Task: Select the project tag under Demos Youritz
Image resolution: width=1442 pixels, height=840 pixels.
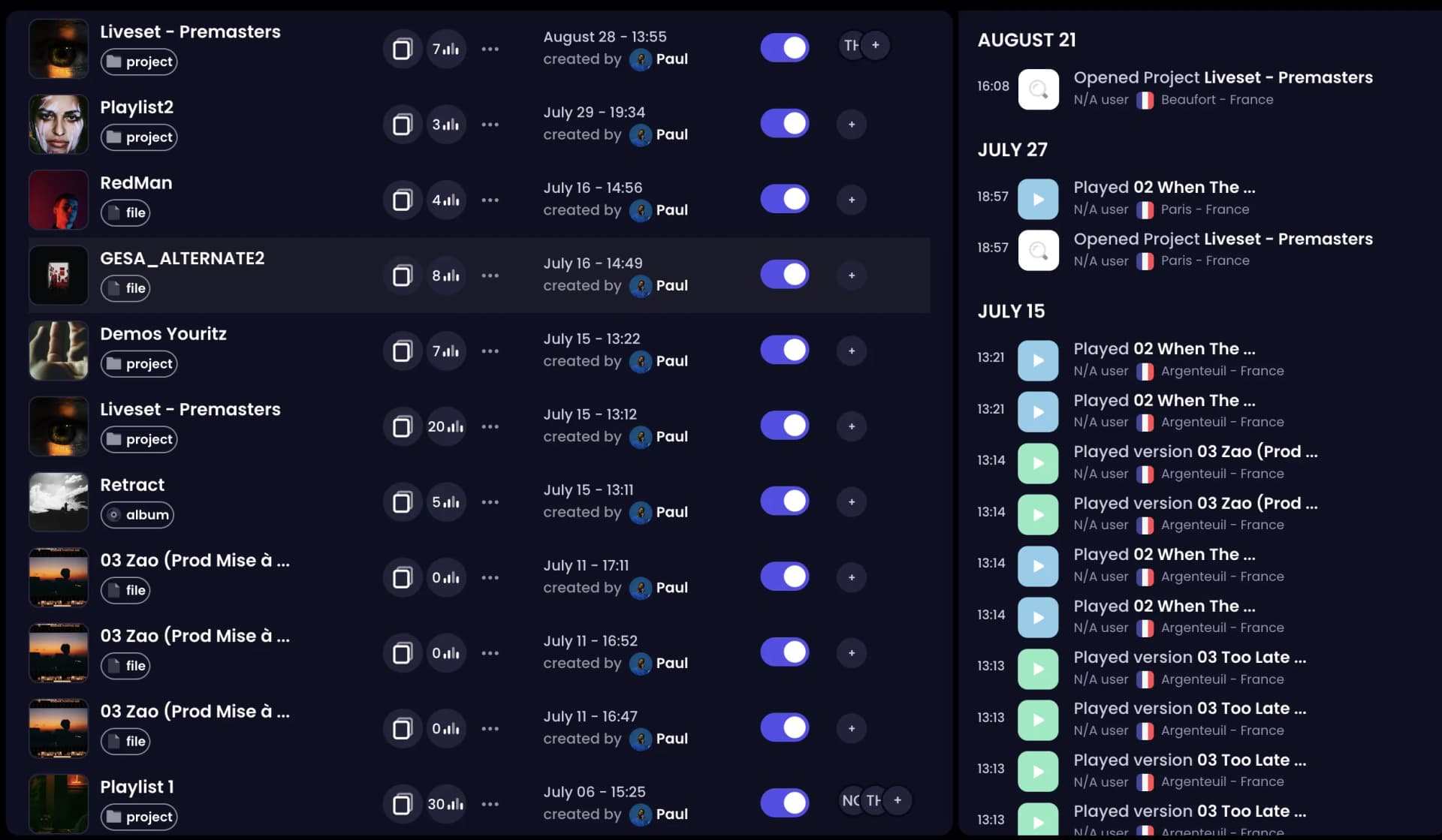Action: pyautogui.click(x=139, y=364)
